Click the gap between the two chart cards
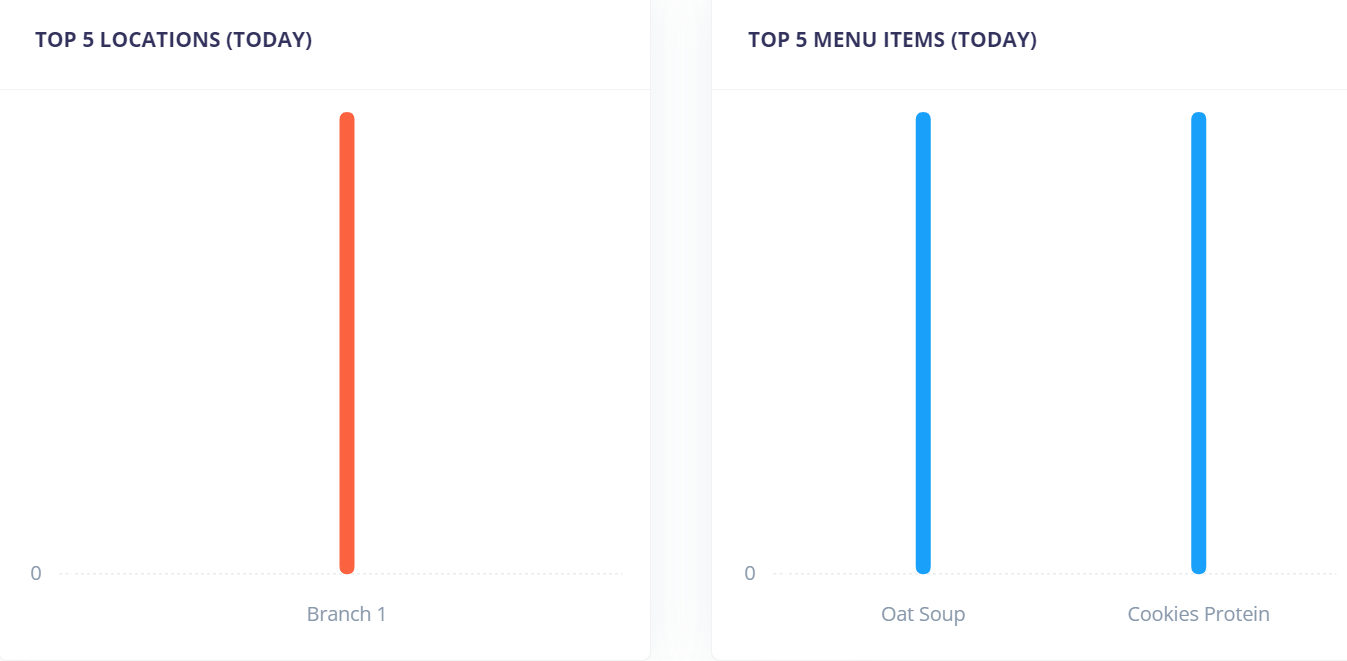1347x661 pixels. click(681, 330)
